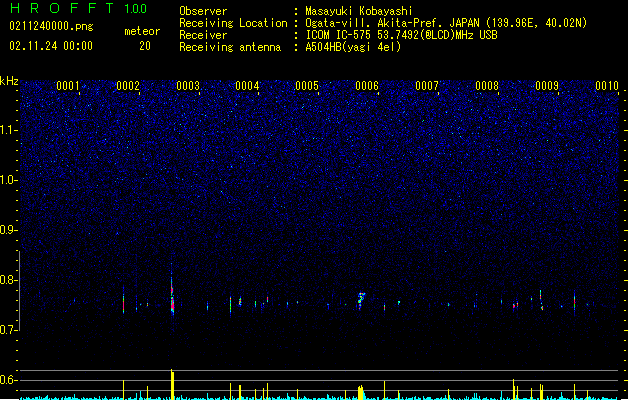The height and width of the screenshot is (400, 629).
Task: Click the Observer label
Action: (x=203, y=11)
